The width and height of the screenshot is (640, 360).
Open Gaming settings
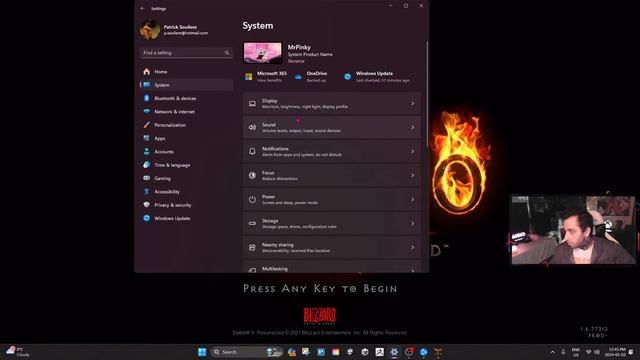pyautogui.click(x=187, y=178)
